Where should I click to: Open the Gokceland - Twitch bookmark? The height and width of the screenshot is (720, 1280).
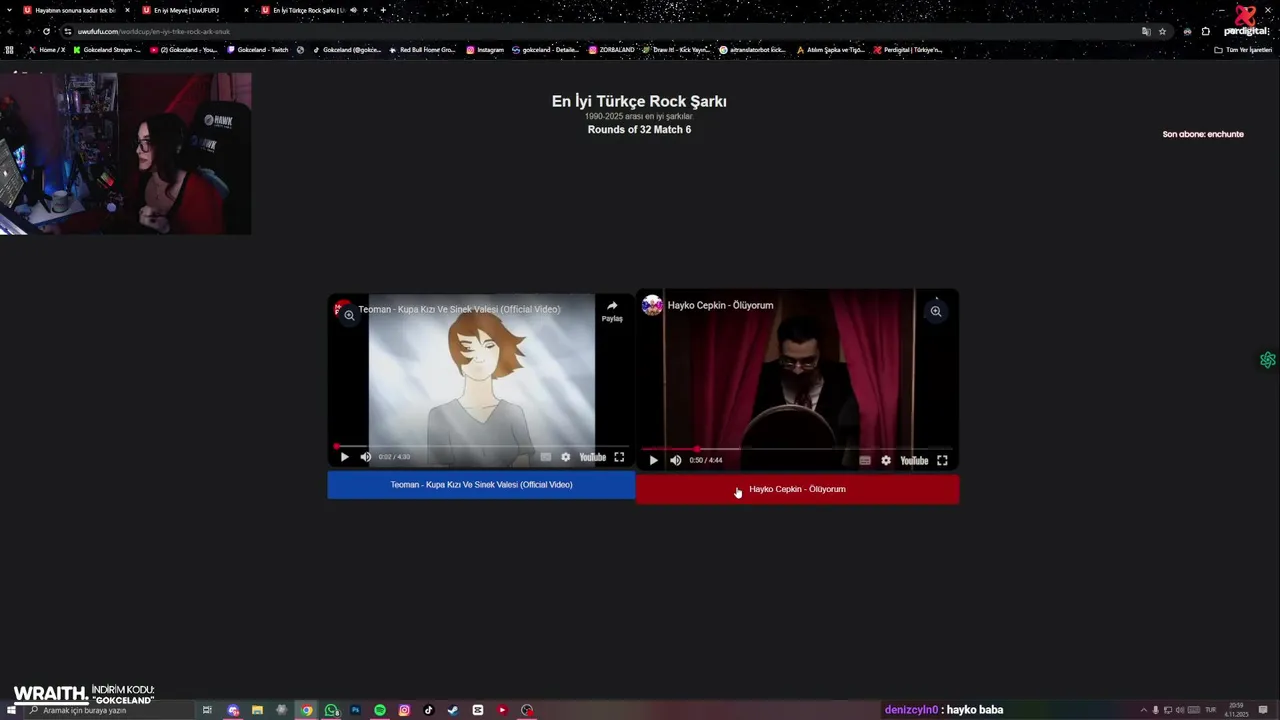(x=258, y=50)
